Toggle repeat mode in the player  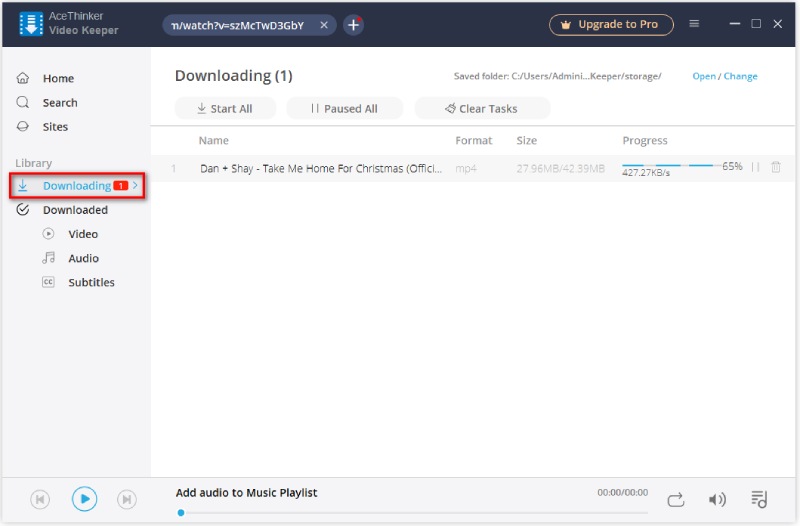(675, 499)
